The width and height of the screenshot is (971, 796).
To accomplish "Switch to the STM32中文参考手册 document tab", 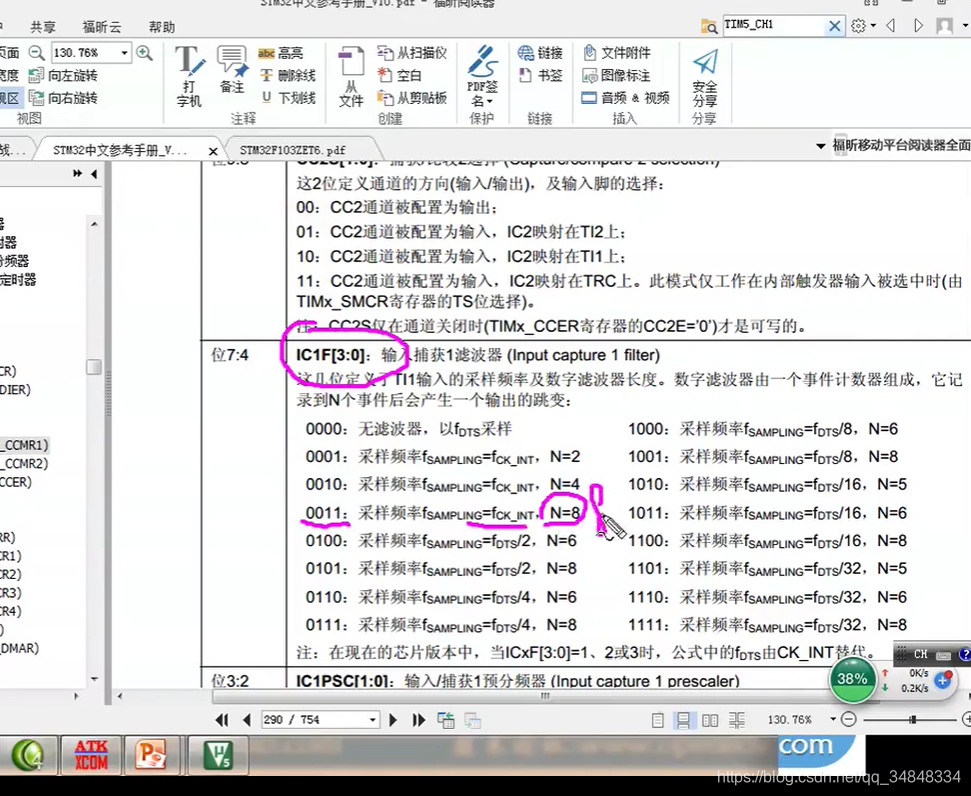I will coord(120,151).
